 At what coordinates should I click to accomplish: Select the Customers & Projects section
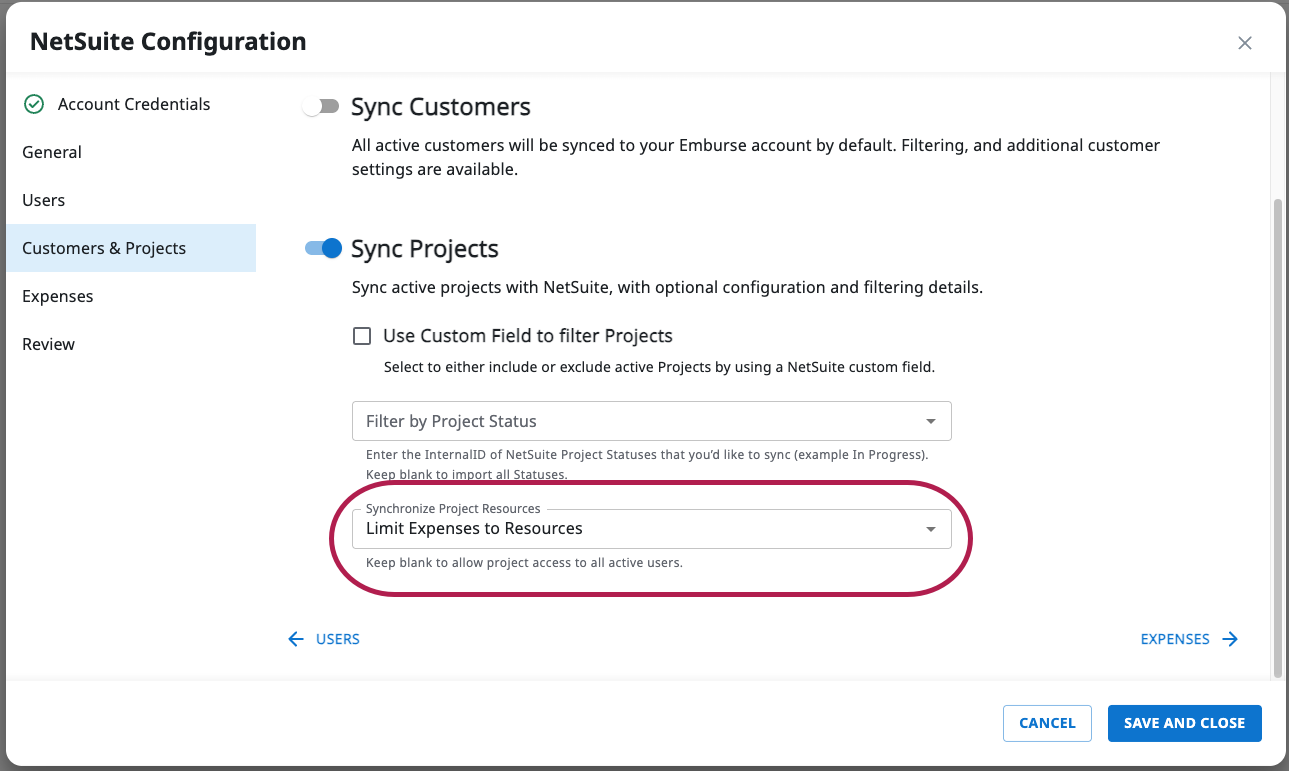coord(104,248)
